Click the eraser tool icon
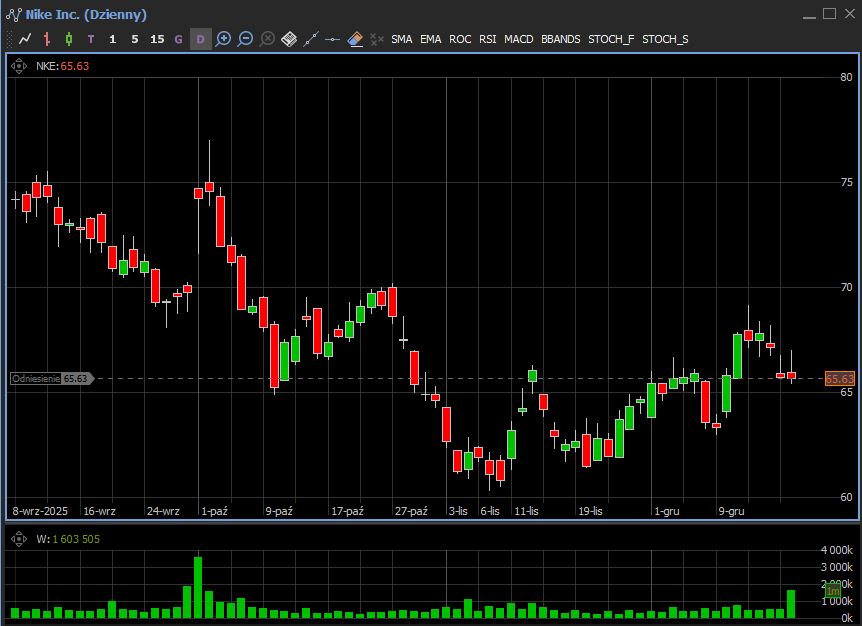This screenshot has height=626, width=862. (355, 39)
